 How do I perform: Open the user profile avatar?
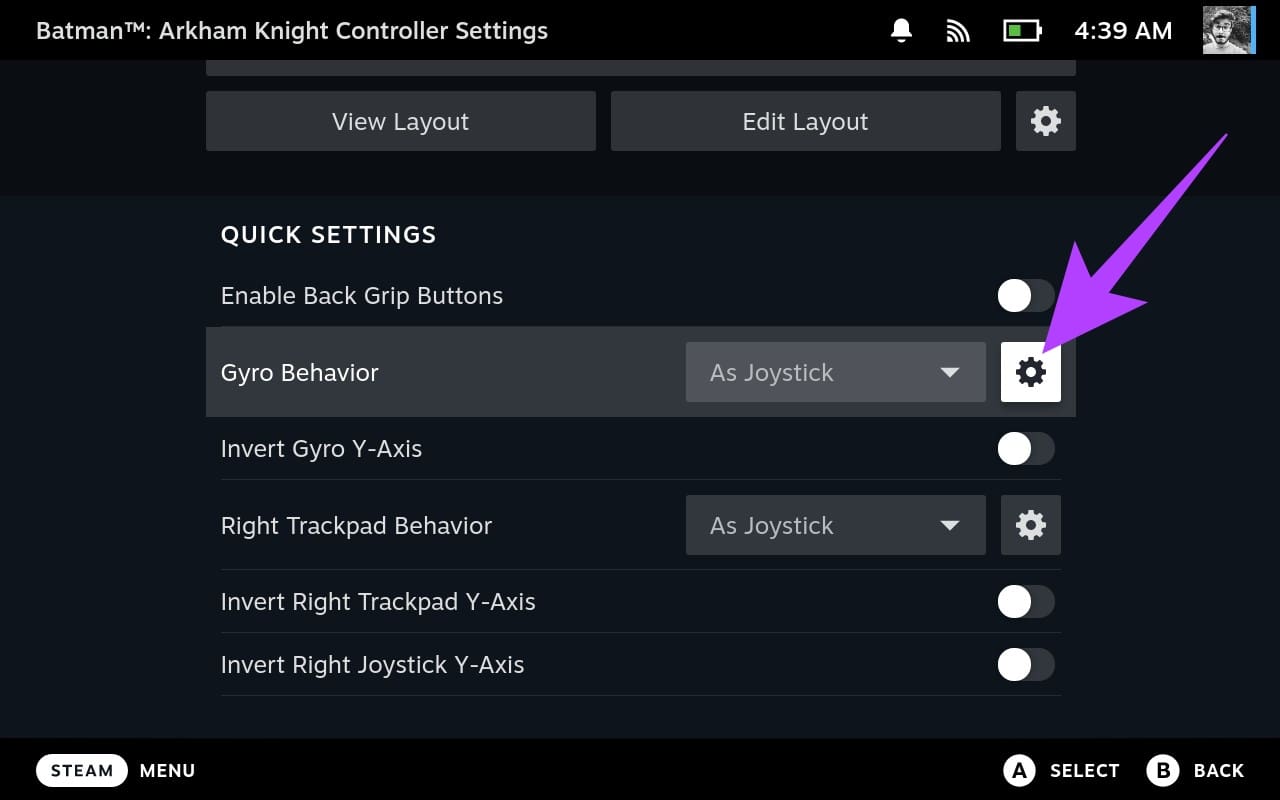(x=1228, y=30)
